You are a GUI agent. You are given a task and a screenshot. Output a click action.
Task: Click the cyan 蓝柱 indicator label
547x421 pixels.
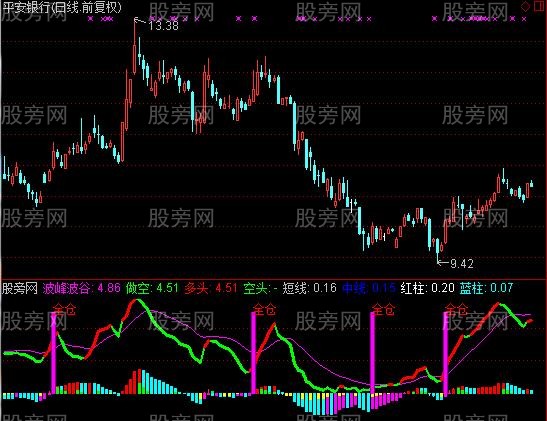[472, 288]
